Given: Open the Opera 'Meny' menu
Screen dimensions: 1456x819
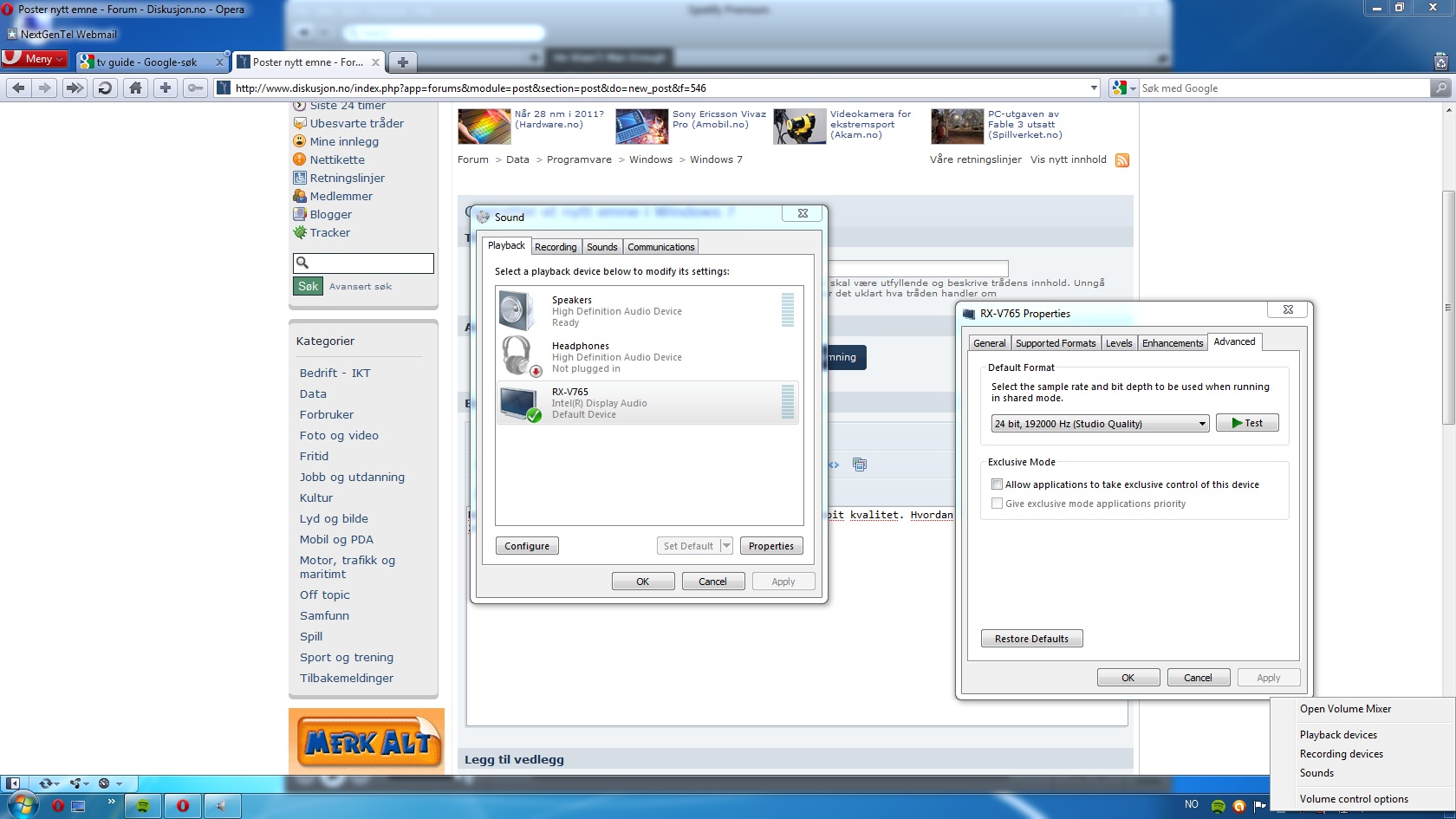Looking at the screenshot, I should click(35, 59).
